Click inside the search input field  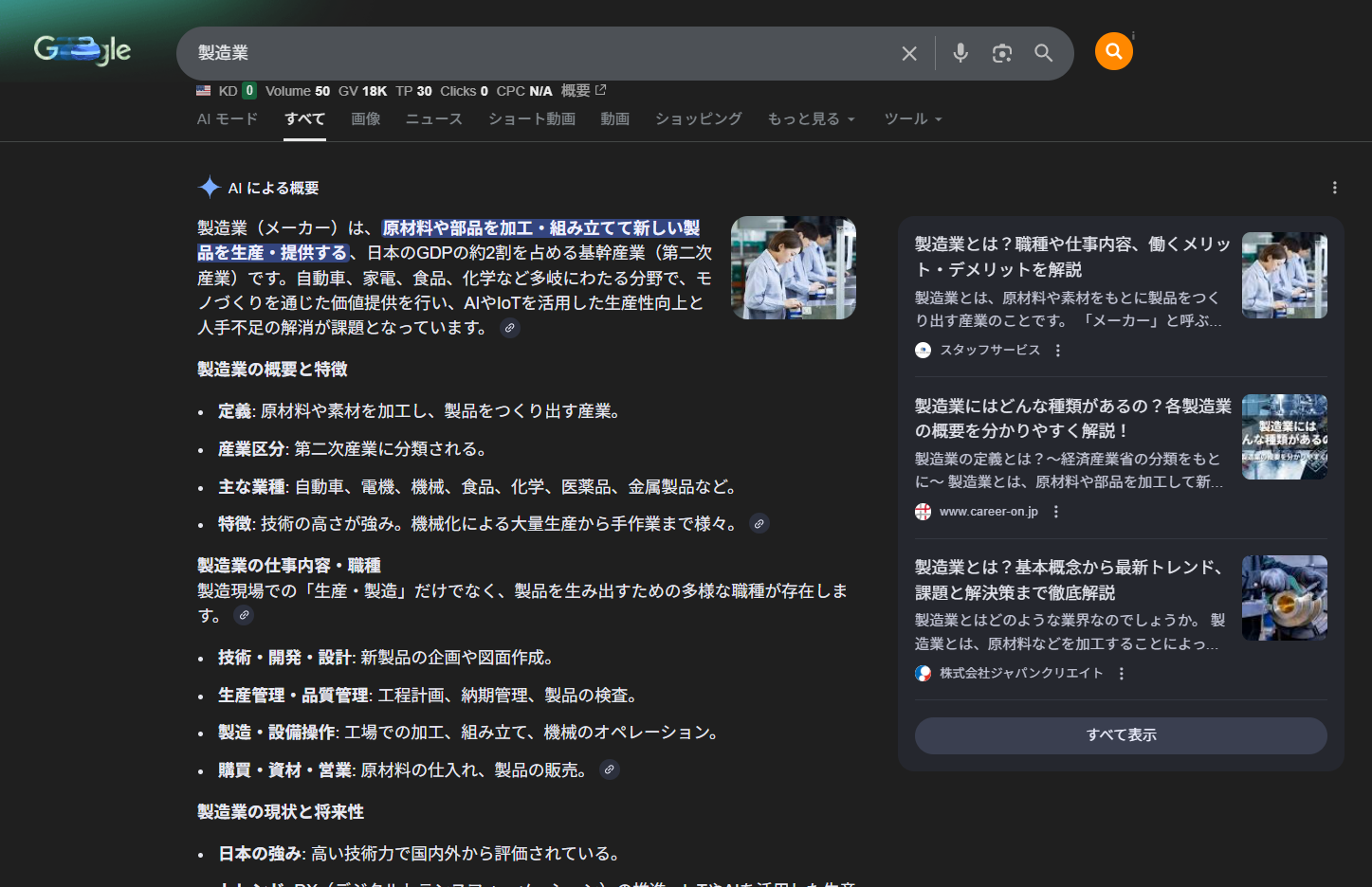pyautogui.click(x=474, y=53)
